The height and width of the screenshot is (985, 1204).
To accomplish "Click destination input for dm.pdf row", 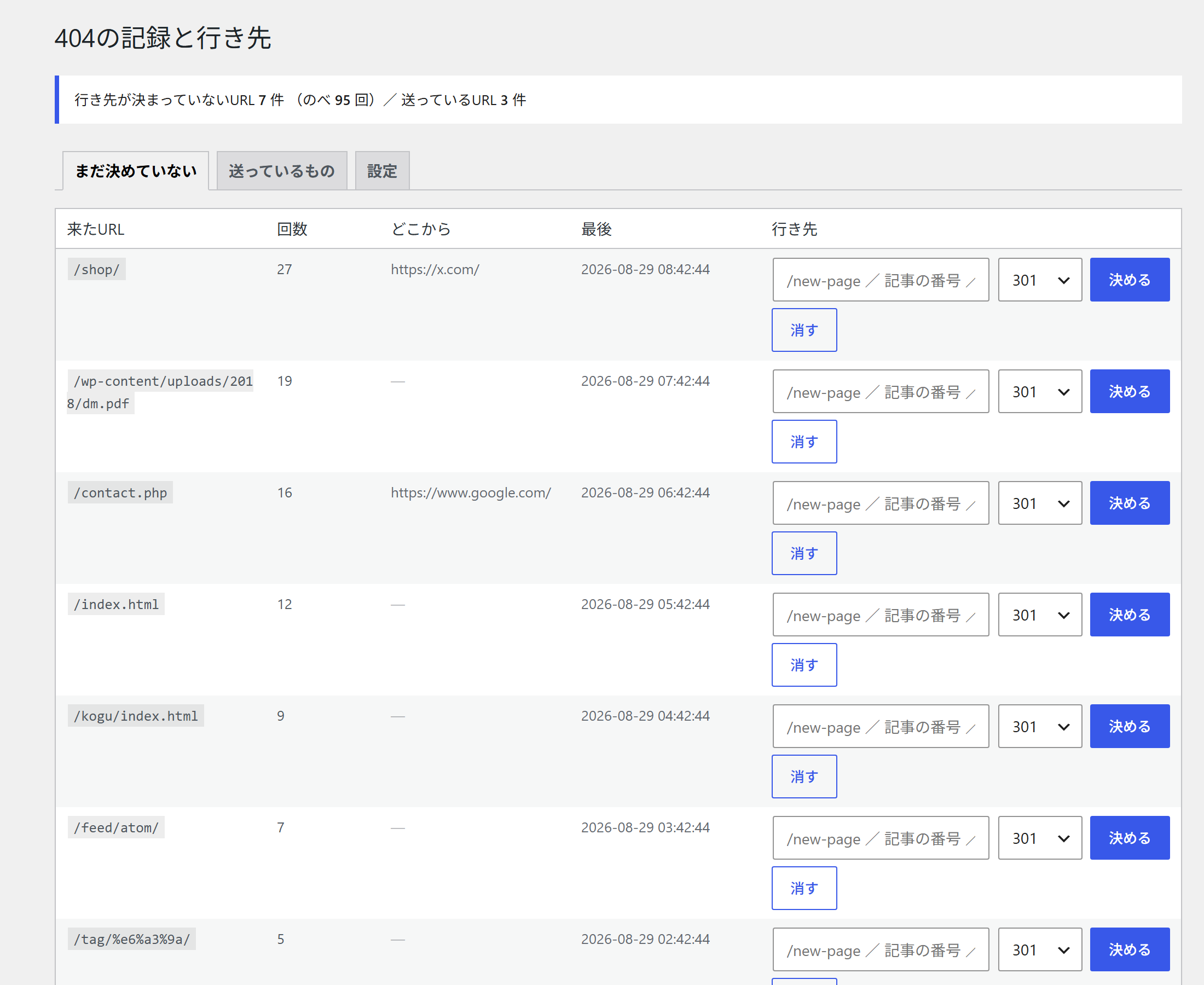I will point(881,391).
